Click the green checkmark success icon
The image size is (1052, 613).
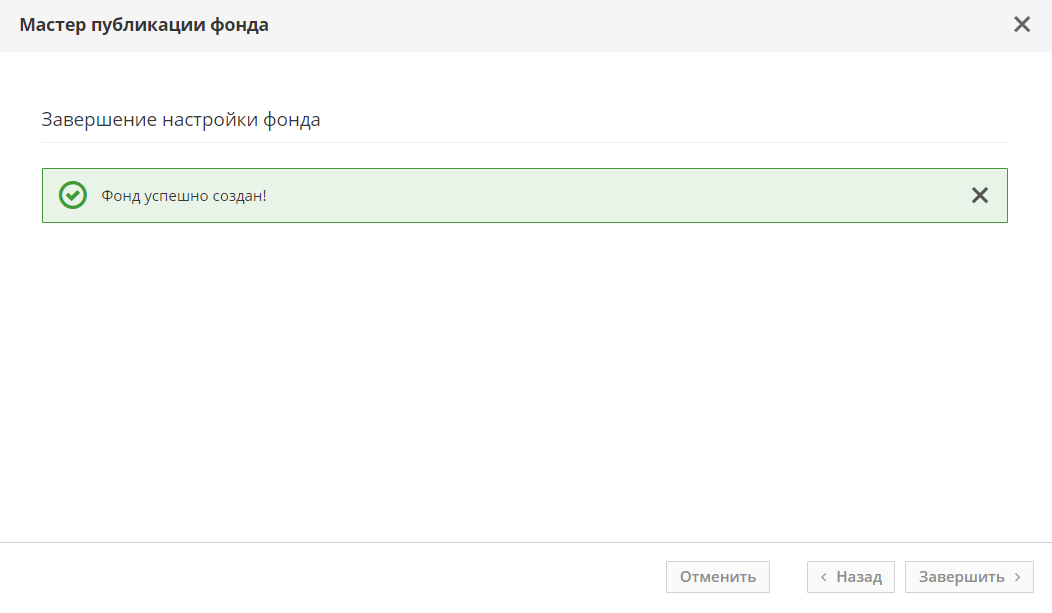(73, 195)
